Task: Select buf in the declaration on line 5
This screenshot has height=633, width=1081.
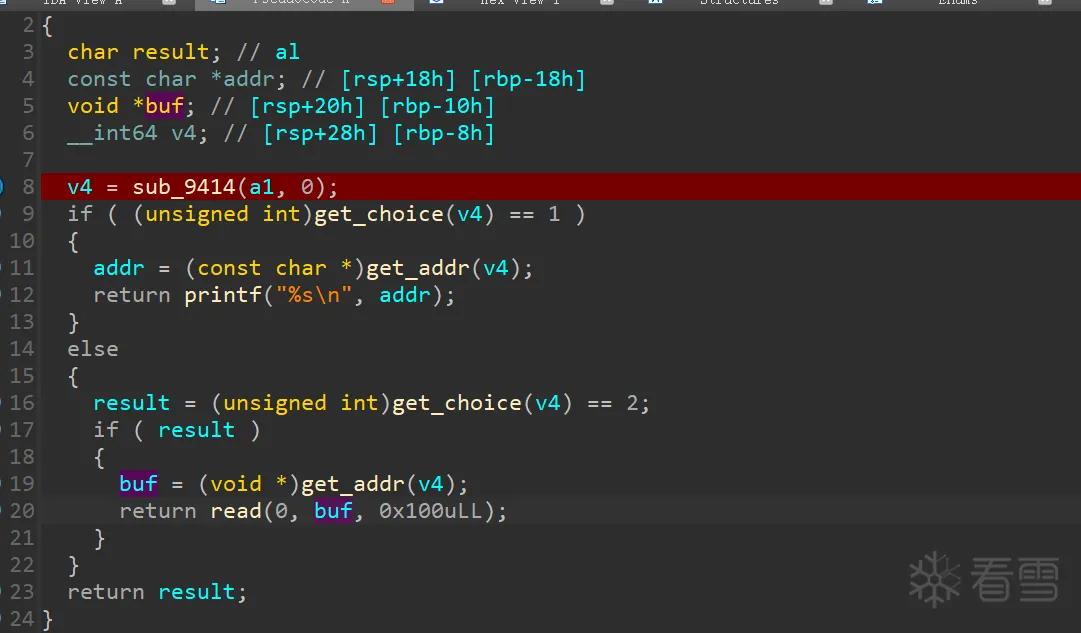Action: (164, 106)
